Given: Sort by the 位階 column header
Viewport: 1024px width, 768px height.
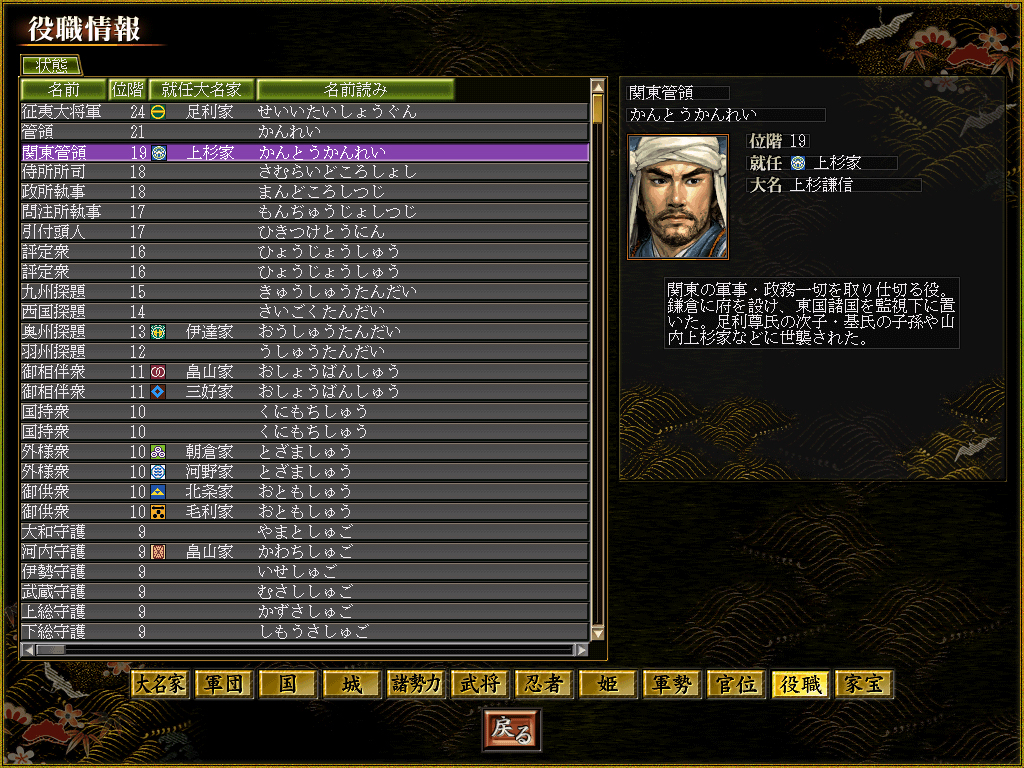Looking at the screenshot, I should [x=127, y=89].
